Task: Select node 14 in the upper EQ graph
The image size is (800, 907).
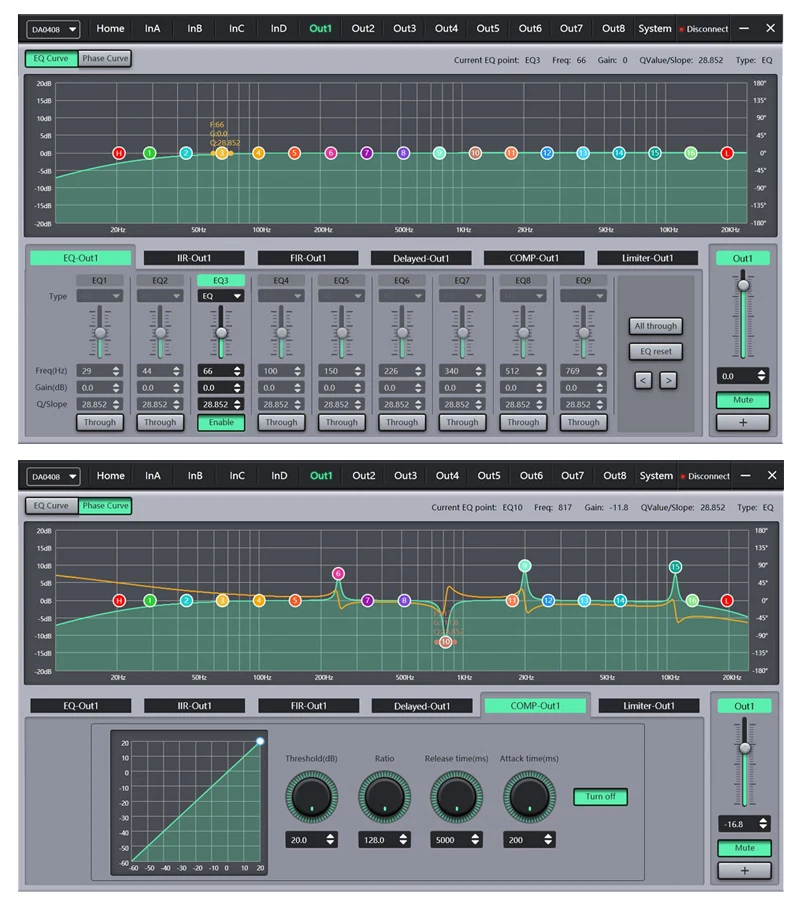Action: coord(619,153)
